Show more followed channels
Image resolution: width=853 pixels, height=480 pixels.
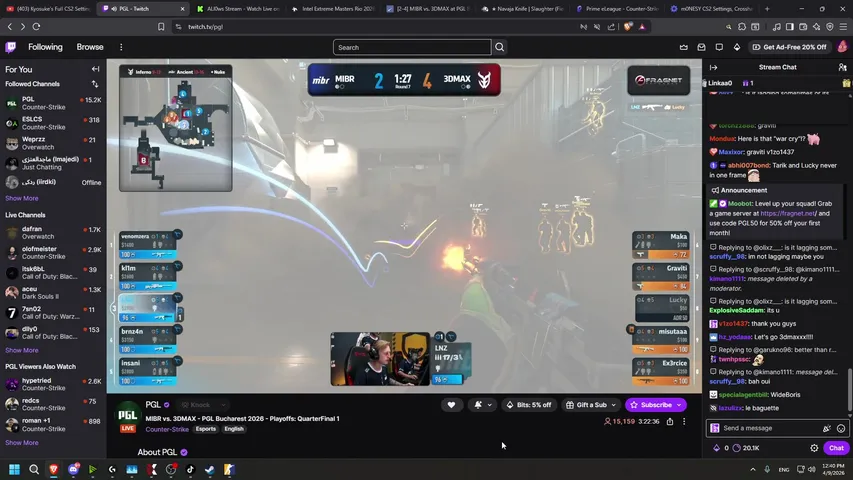point(22,199)
